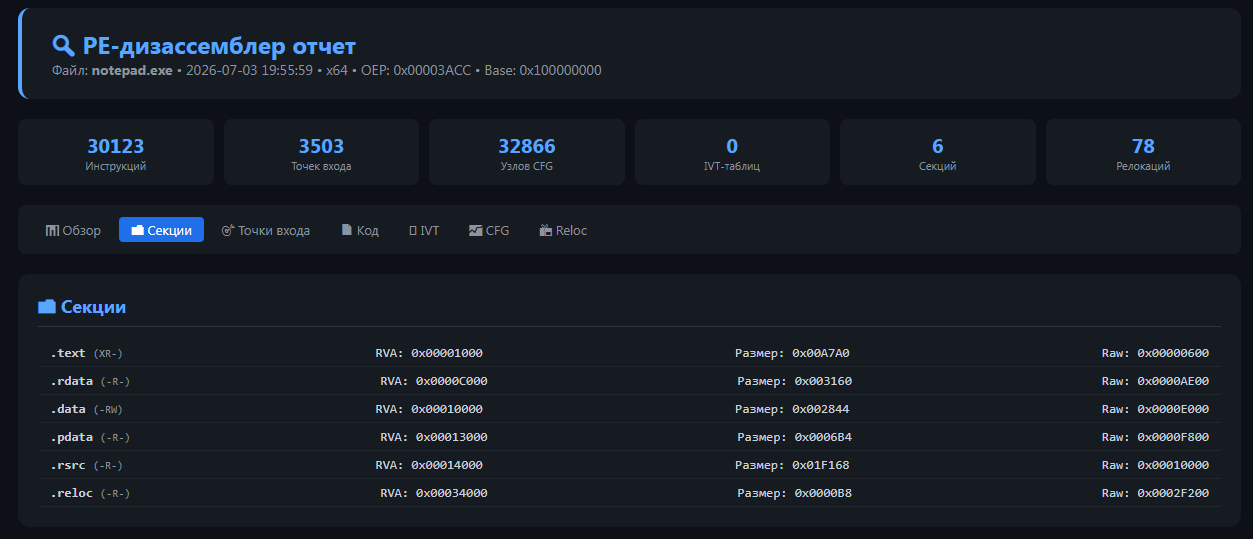1253x539 pixels.
Task: Go to the IVT tab
Action: (x=425, y=230)
